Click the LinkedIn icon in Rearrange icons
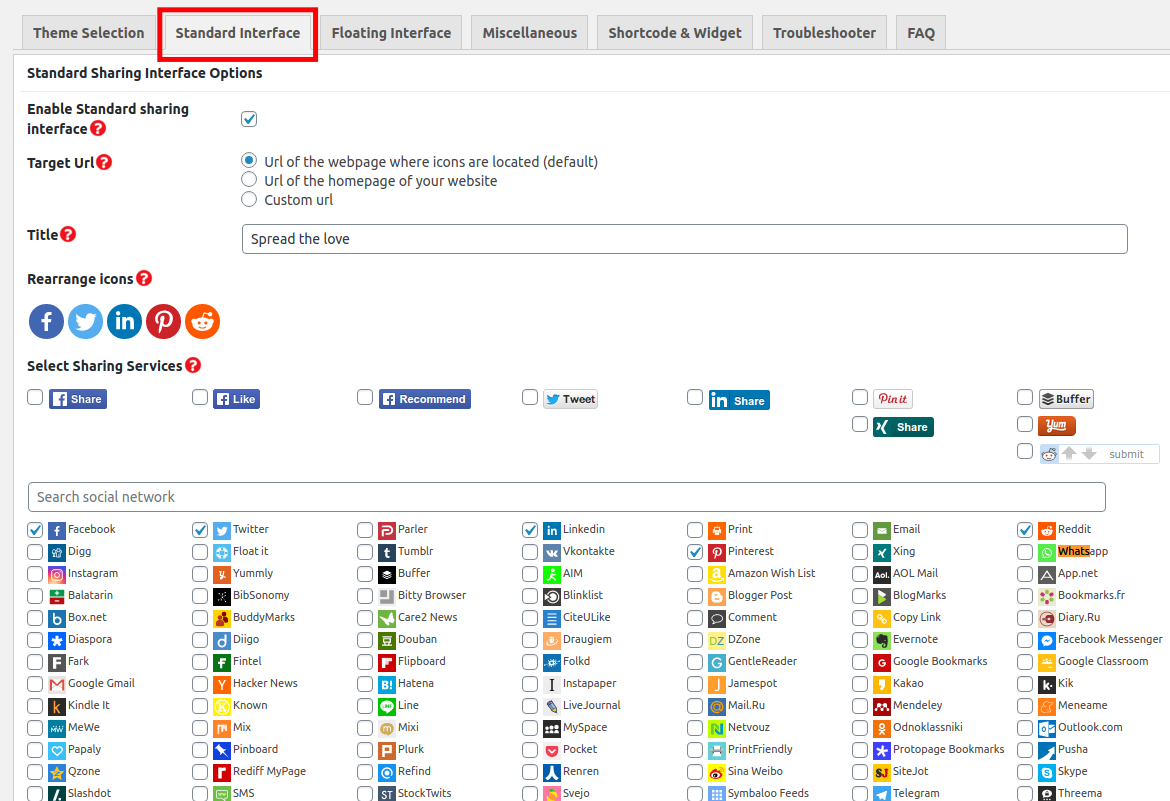1170x801 pixels. click(x=125, y=322)
